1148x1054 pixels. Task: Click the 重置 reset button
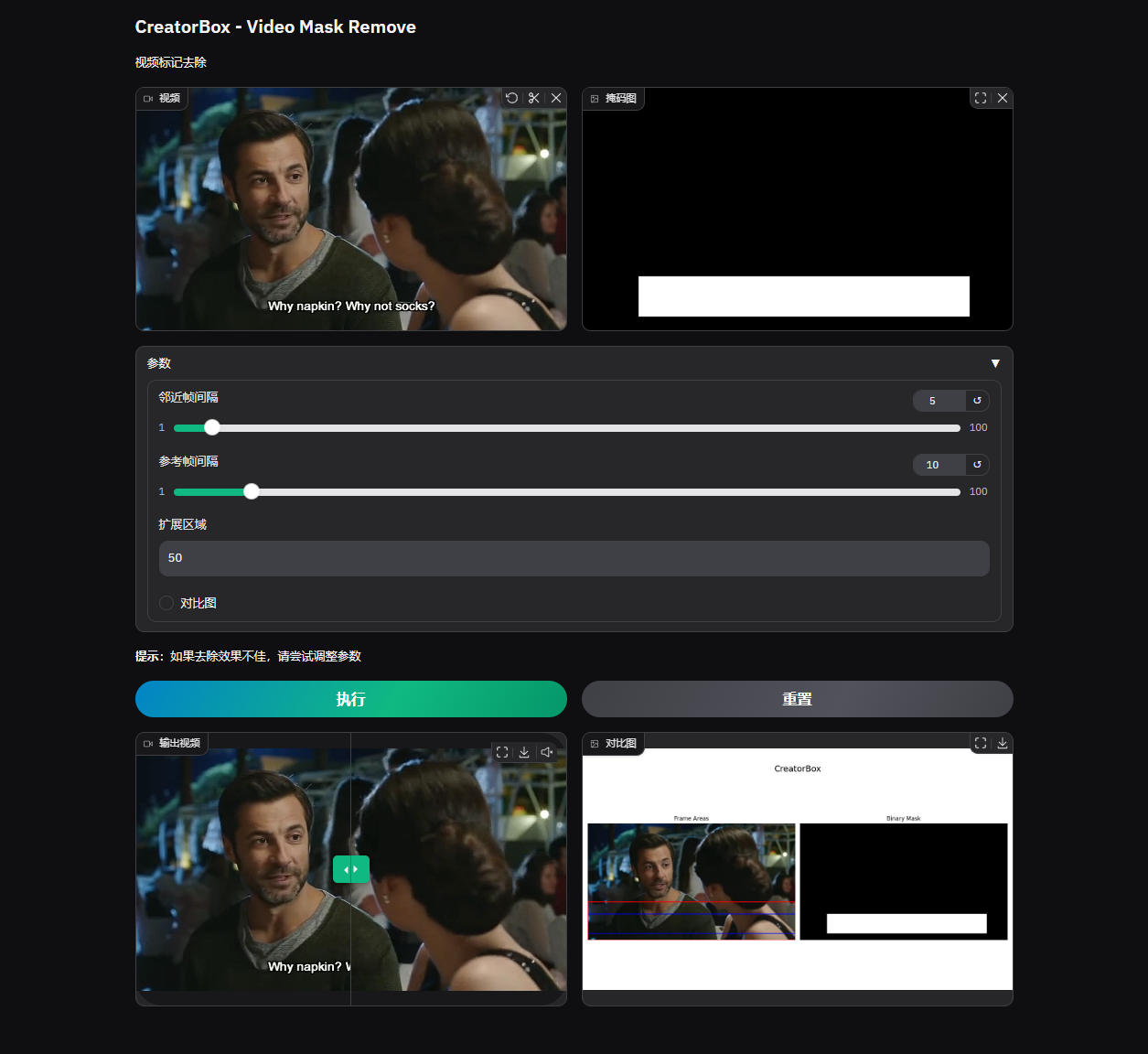point(798,699)
